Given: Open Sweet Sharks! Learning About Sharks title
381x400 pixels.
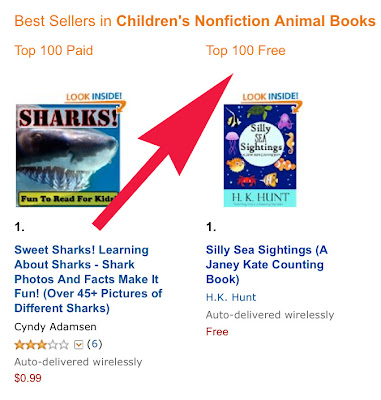Looking at the screenshot, I should 88,279.
